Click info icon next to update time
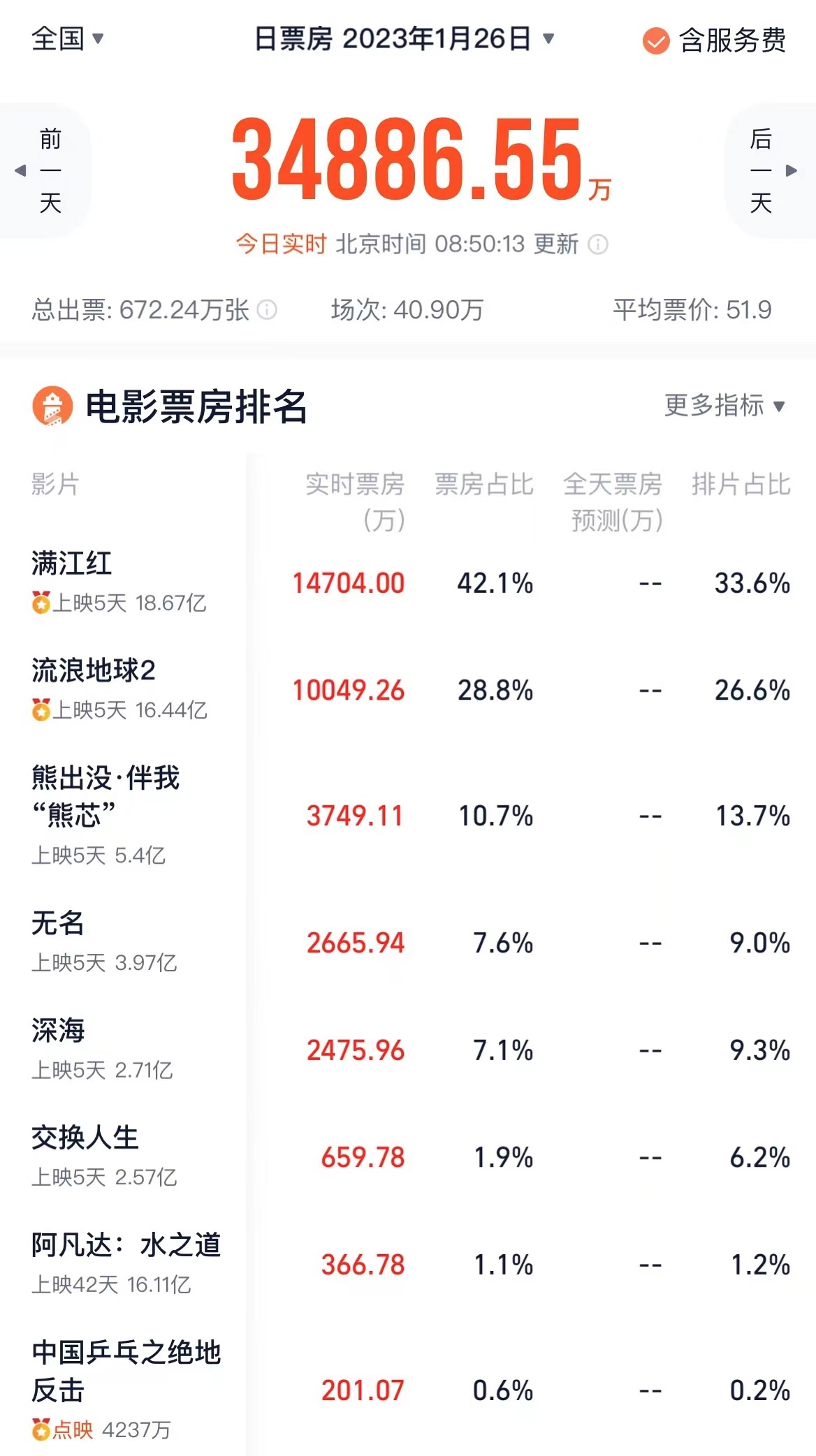The image size is (816, 1456). coord(598,244)
